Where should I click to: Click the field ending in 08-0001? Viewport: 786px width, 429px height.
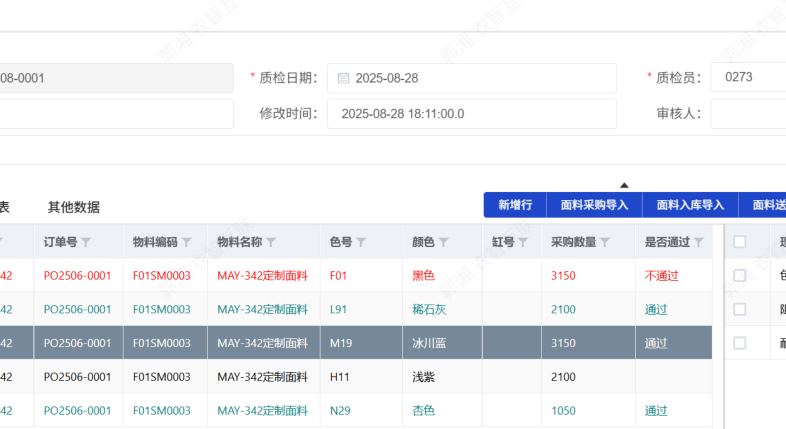(x=116, y=78)
